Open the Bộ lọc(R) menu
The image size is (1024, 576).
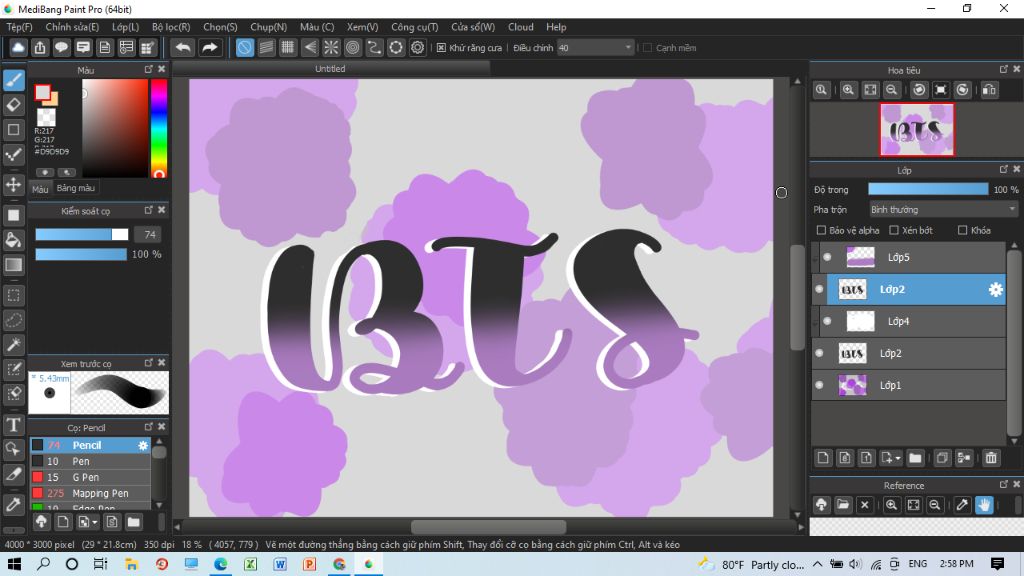[171, 27]
